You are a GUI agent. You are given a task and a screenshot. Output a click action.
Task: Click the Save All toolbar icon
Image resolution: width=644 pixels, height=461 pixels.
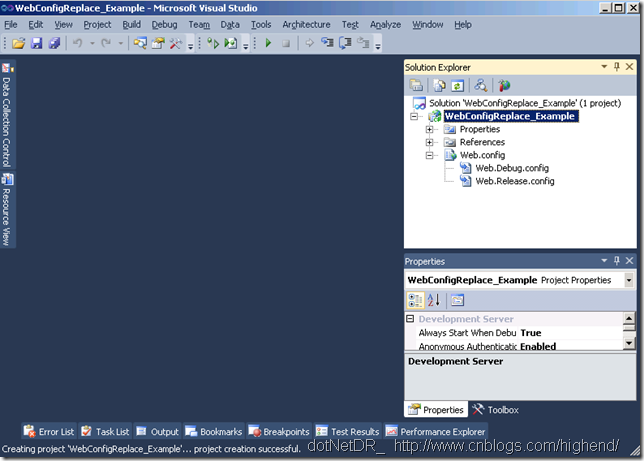coord(54,43)
